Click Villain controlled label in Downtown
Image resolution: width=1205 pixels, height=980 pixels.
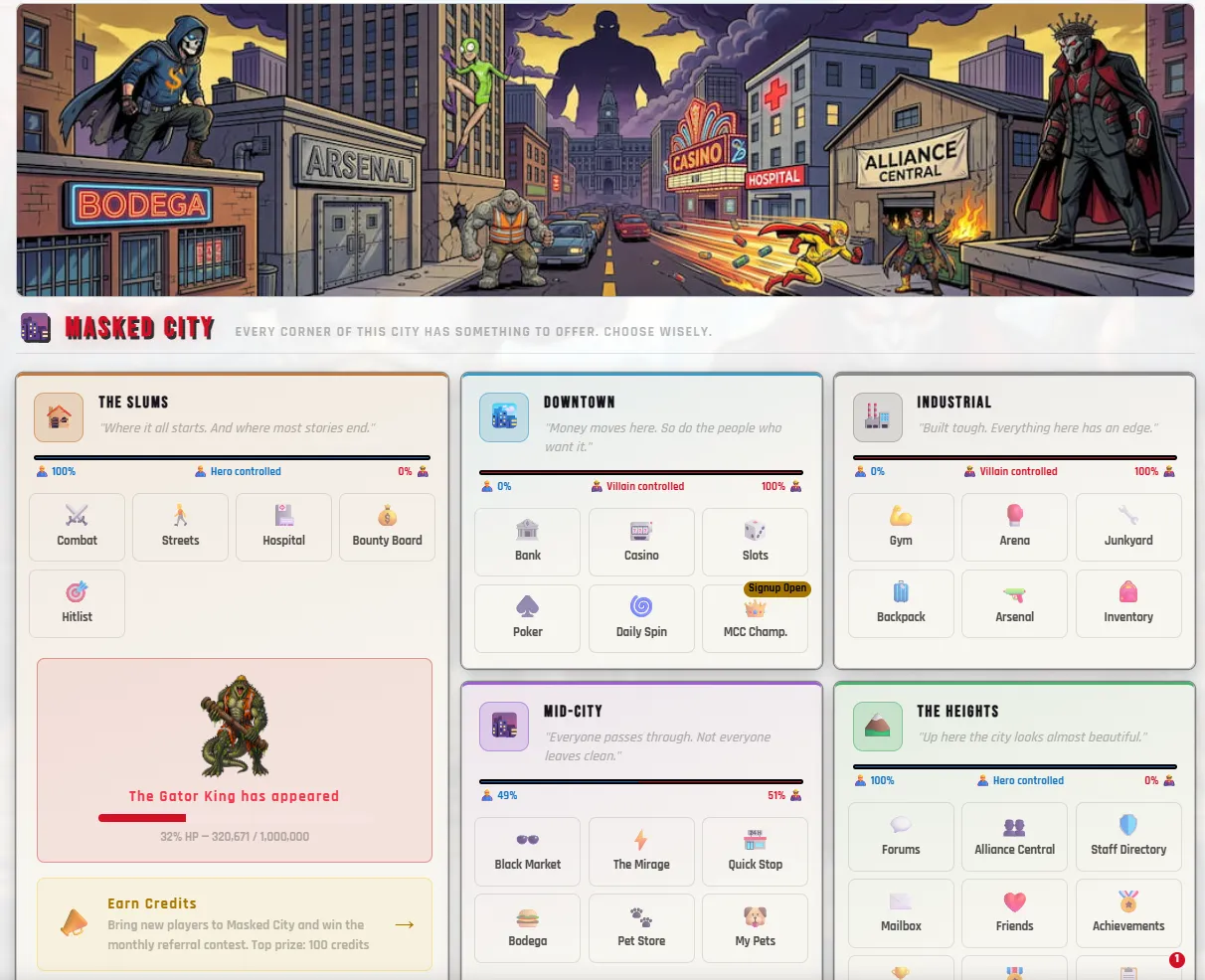pos(638,487)
